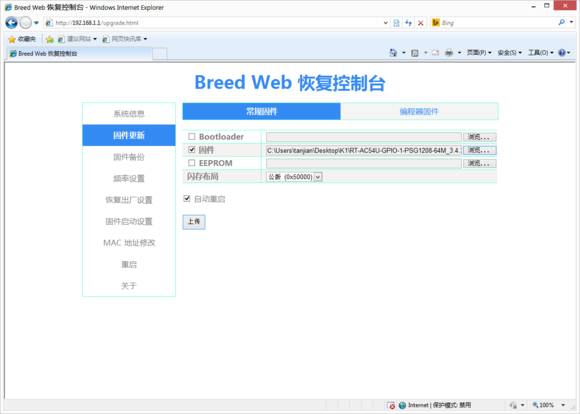Click the Home page toolbar icon

(x=393, y=53)
